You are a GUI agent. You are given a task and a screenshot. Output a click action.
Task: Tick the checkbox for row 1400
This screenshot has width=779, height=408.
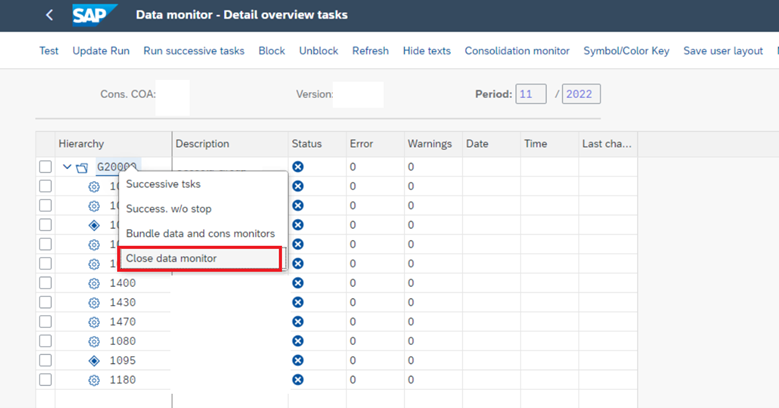(x=45, y=283)
